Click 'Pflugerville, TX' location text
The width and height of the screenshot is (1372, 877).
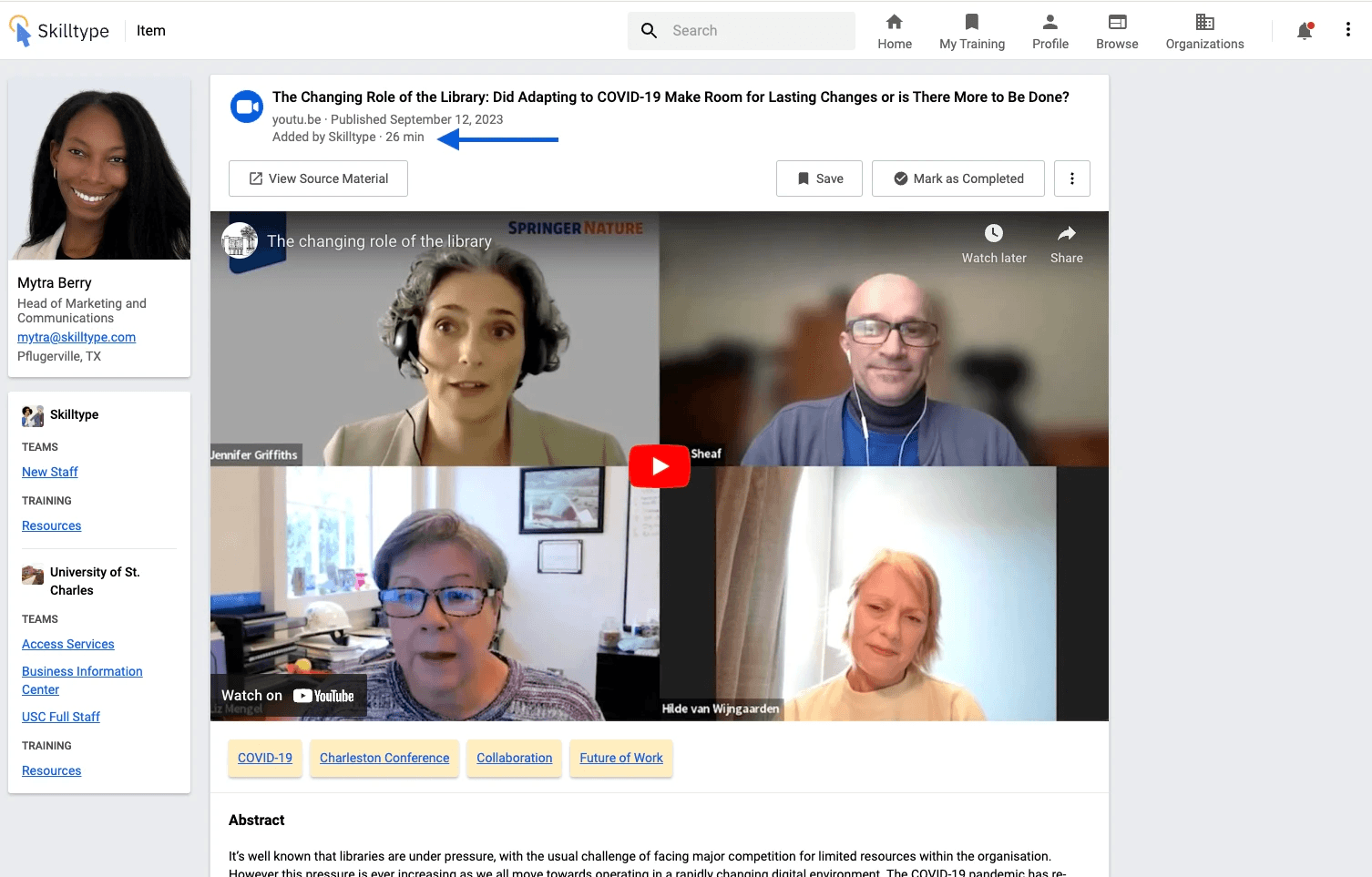pos(59,356)
